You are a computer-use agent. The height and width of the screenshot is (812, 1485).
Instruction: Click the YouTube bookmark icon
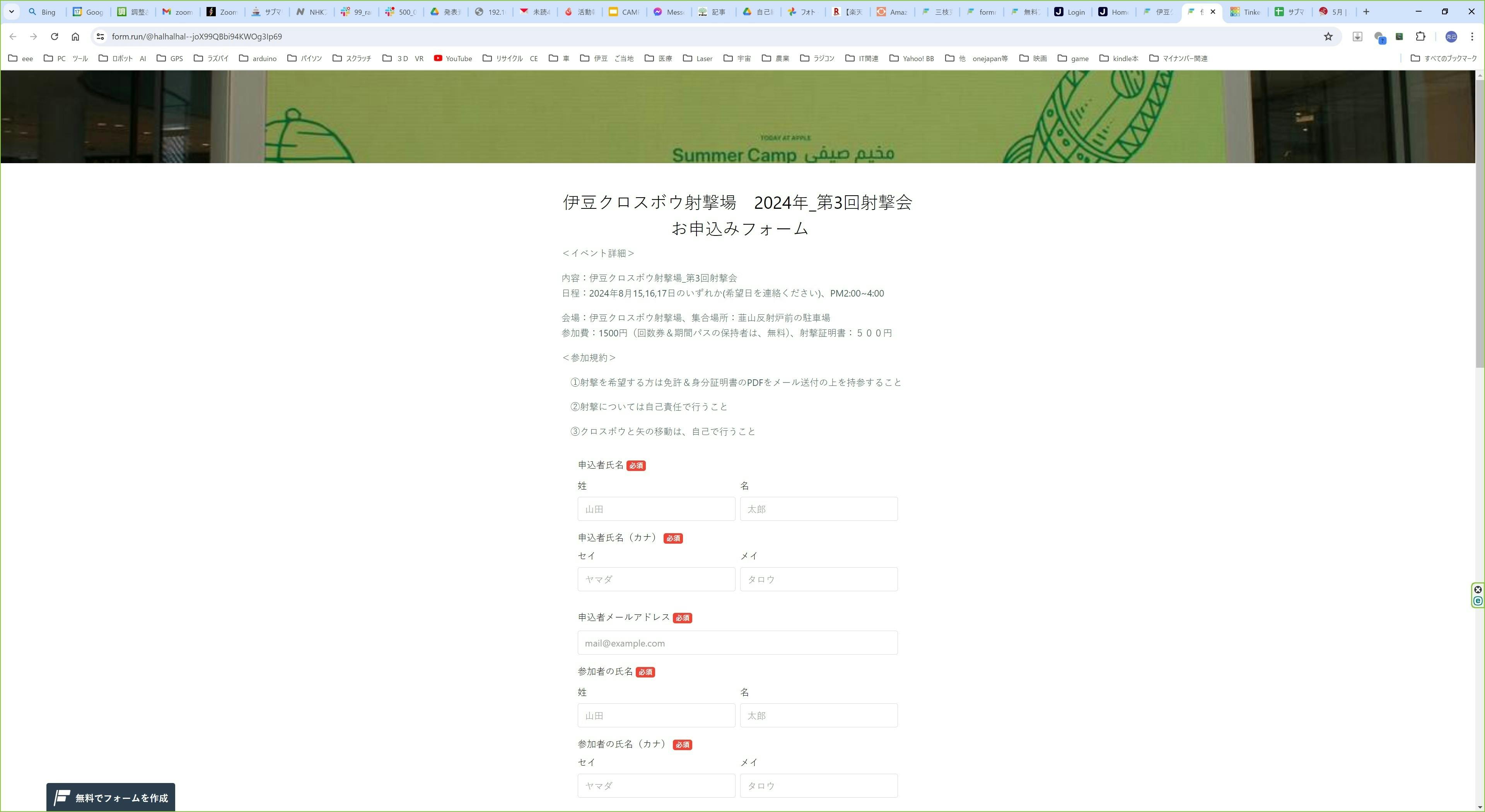click(x=438, y=58)
